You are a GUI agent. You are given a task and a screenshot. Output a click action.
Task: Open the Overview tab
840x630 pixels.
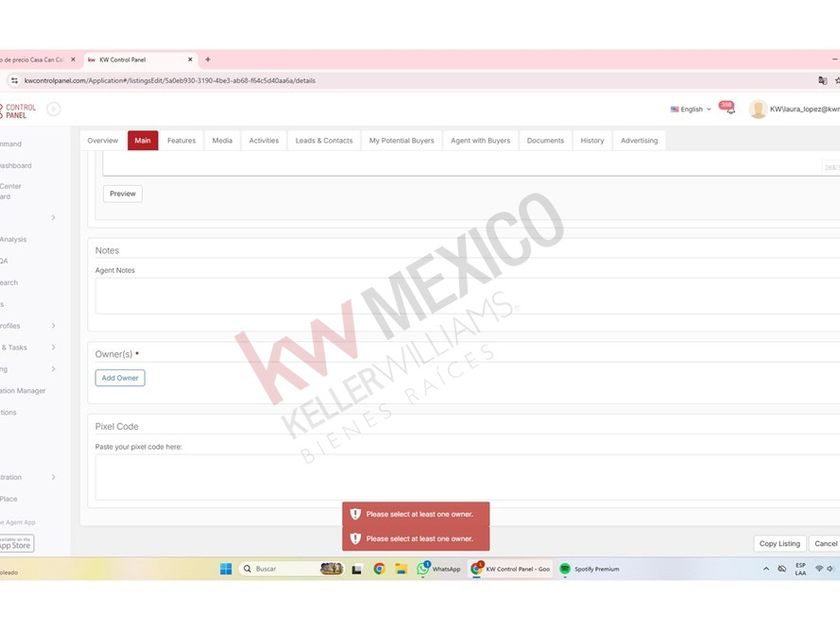(x=102, y=140)
